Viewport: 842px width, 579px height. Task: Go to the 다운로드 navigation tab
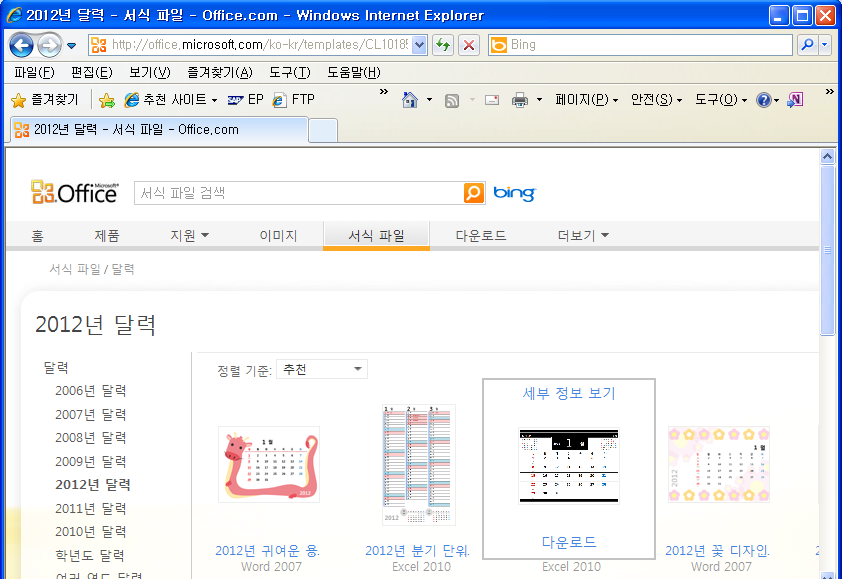tap(481, 236)
